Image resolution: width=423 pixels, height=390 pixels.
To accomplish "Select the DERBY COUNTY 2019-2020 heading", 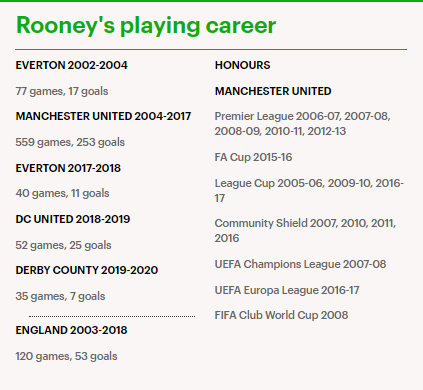I will click(87, 270).
